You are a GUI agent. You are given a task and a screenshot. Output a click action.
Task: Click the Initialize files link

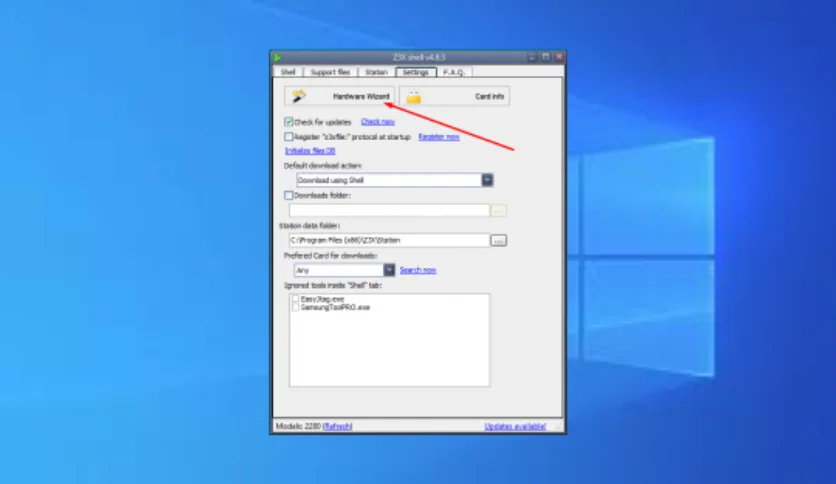[310, 151]
